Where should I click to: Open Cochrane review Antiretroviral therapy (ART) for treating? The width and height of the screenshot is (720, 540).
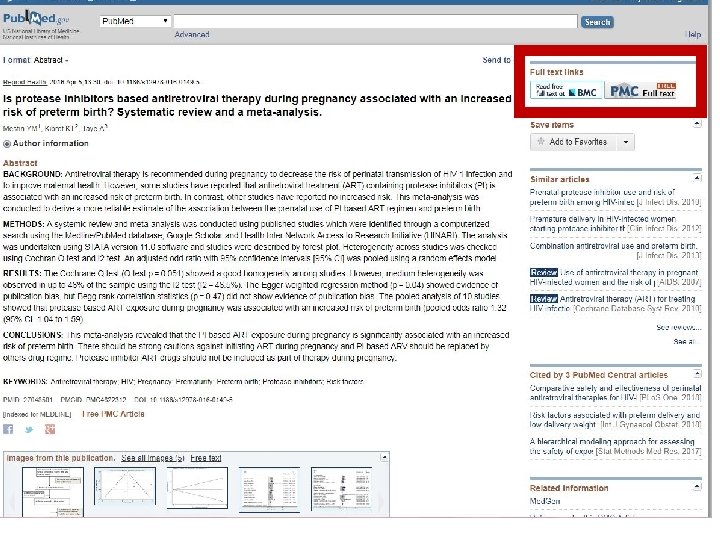tap(615, 304)
